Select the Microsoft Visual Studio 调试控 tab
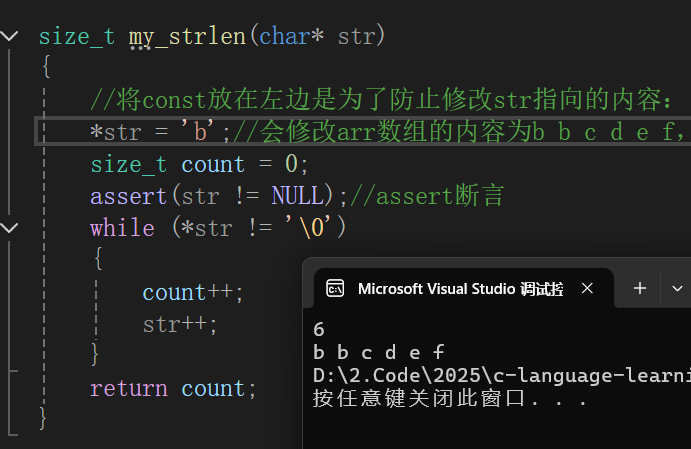 coord(464,288)
